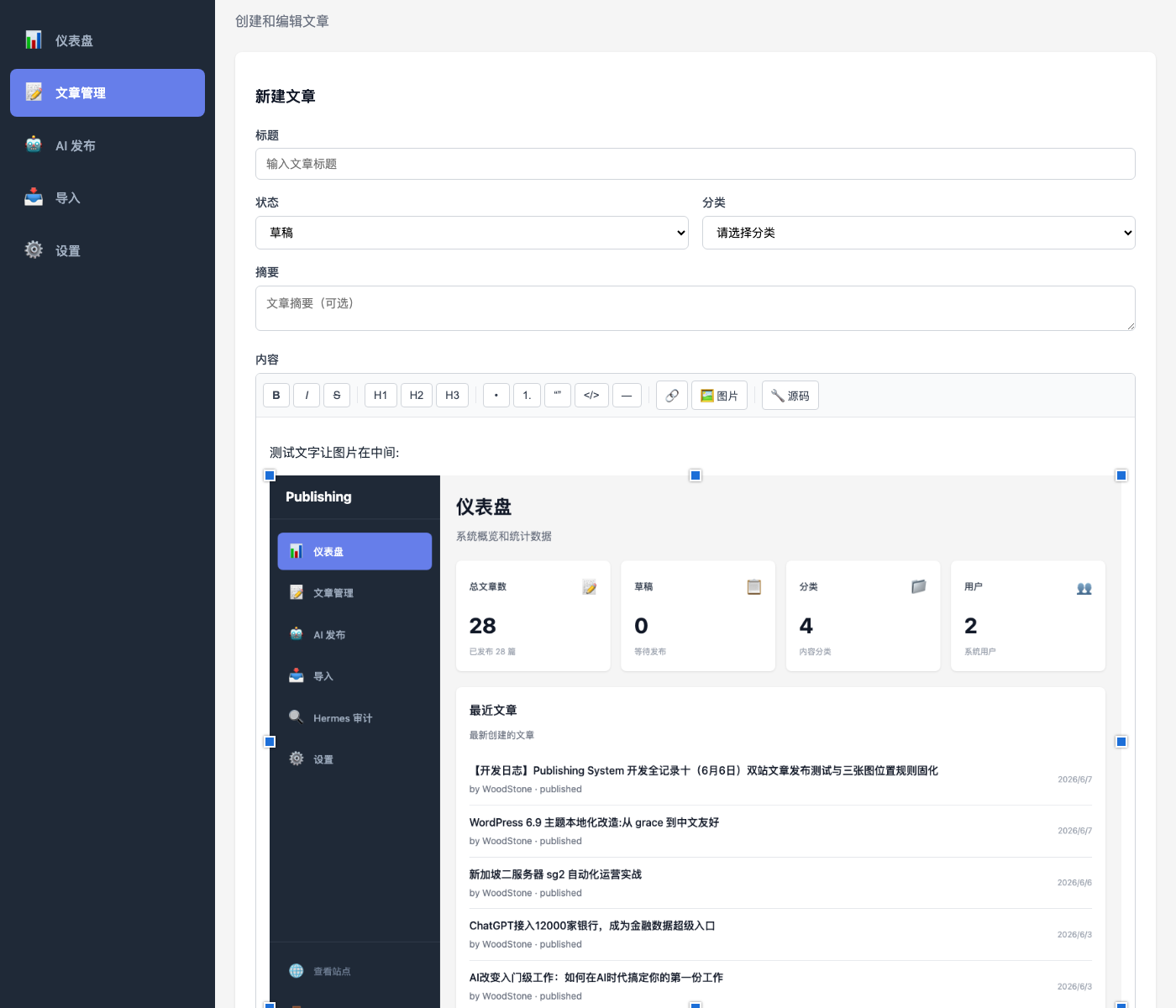Focus the 文章摘要 summary textarea
Viewport: 1176px width, 1008px height.
click(696, 308)
